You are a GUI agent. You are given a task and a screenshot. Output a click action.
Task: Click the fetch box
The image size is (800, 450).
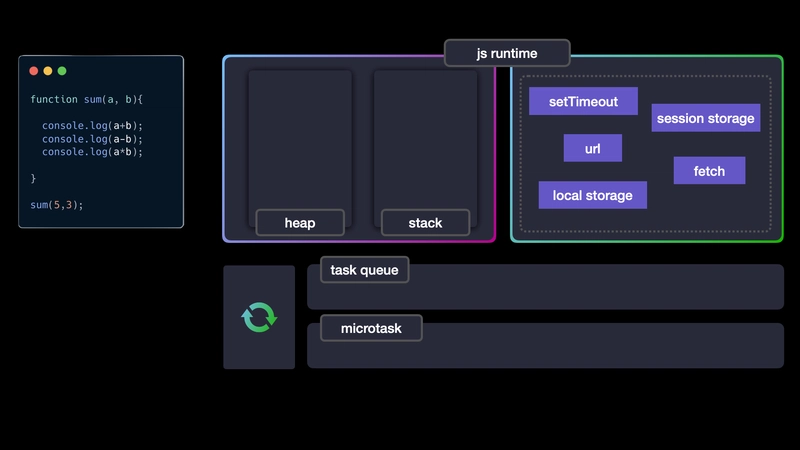(709, 170)
